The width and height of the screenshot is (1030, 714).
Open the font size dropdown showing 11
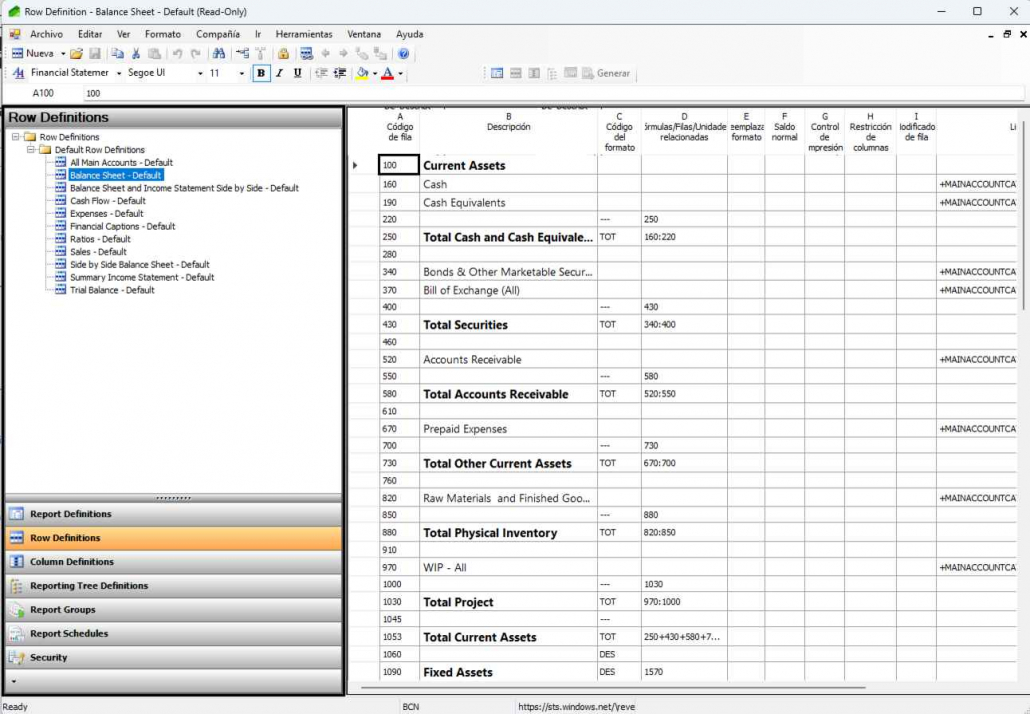click(x=239, y=72)
